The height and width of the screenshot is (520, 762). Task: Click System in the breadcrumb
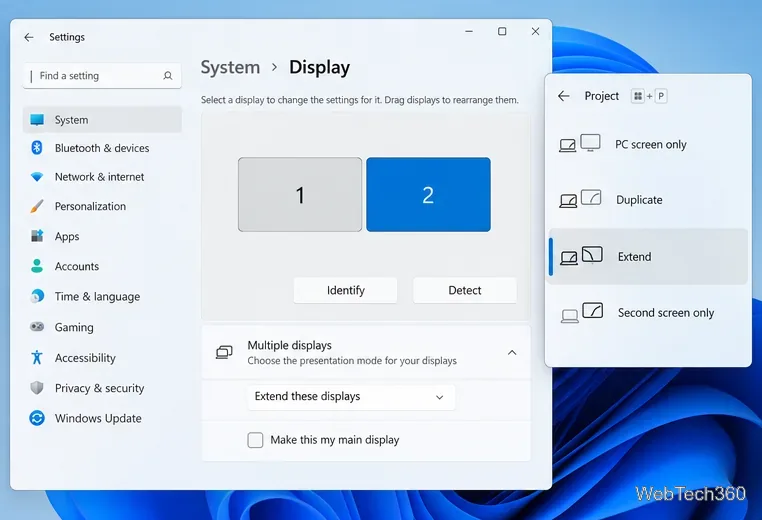tap(230, 67)
